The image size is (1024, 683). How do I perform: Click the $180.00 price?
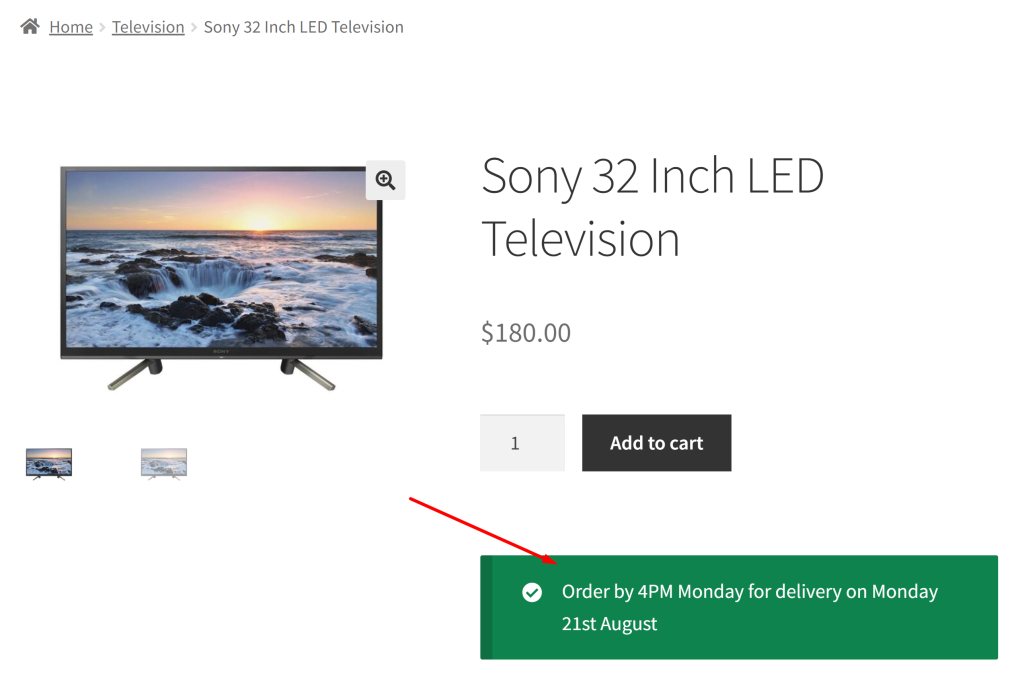526,332
